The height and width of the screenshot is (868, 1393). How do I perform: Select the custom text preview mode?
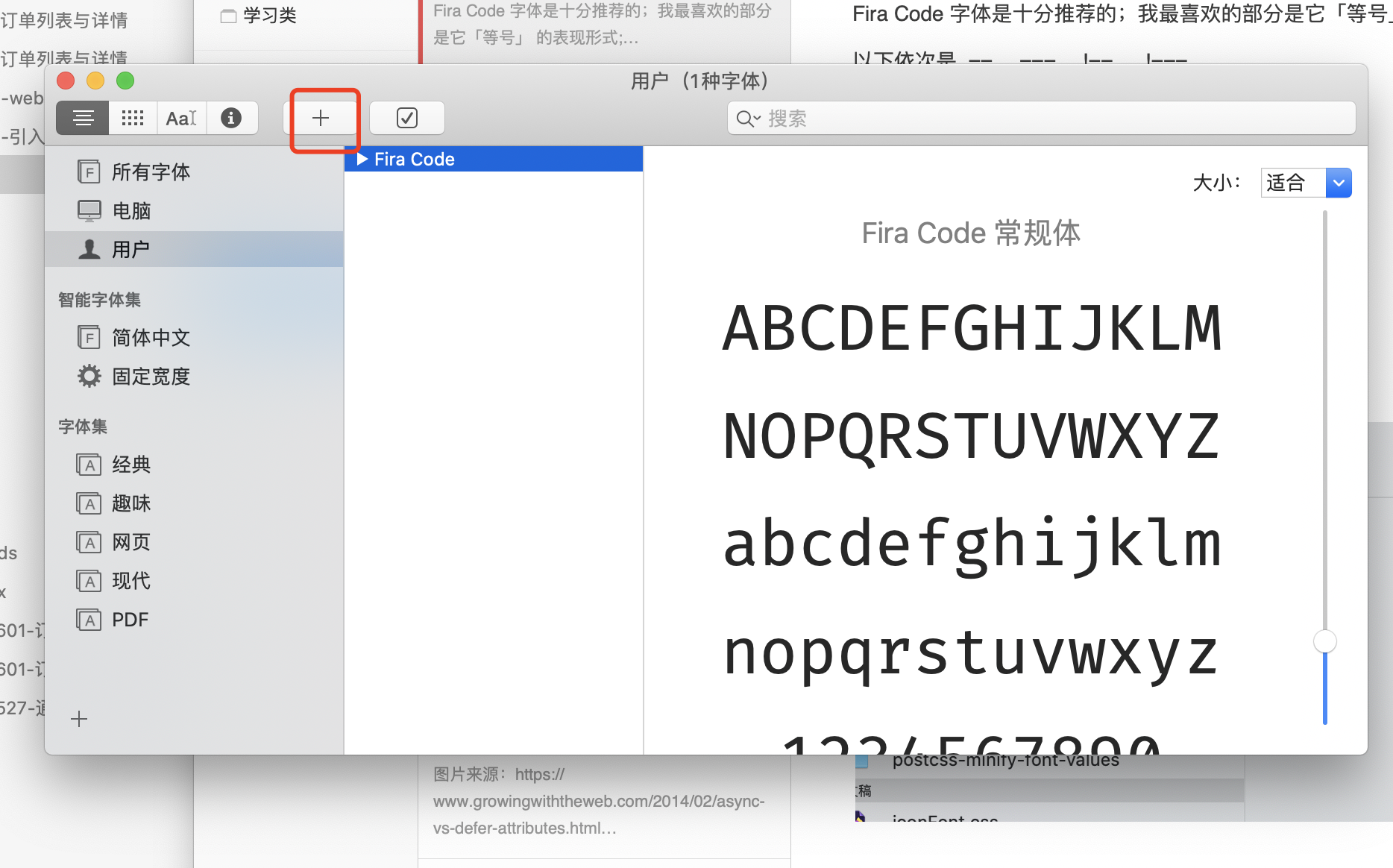(181, 118)
